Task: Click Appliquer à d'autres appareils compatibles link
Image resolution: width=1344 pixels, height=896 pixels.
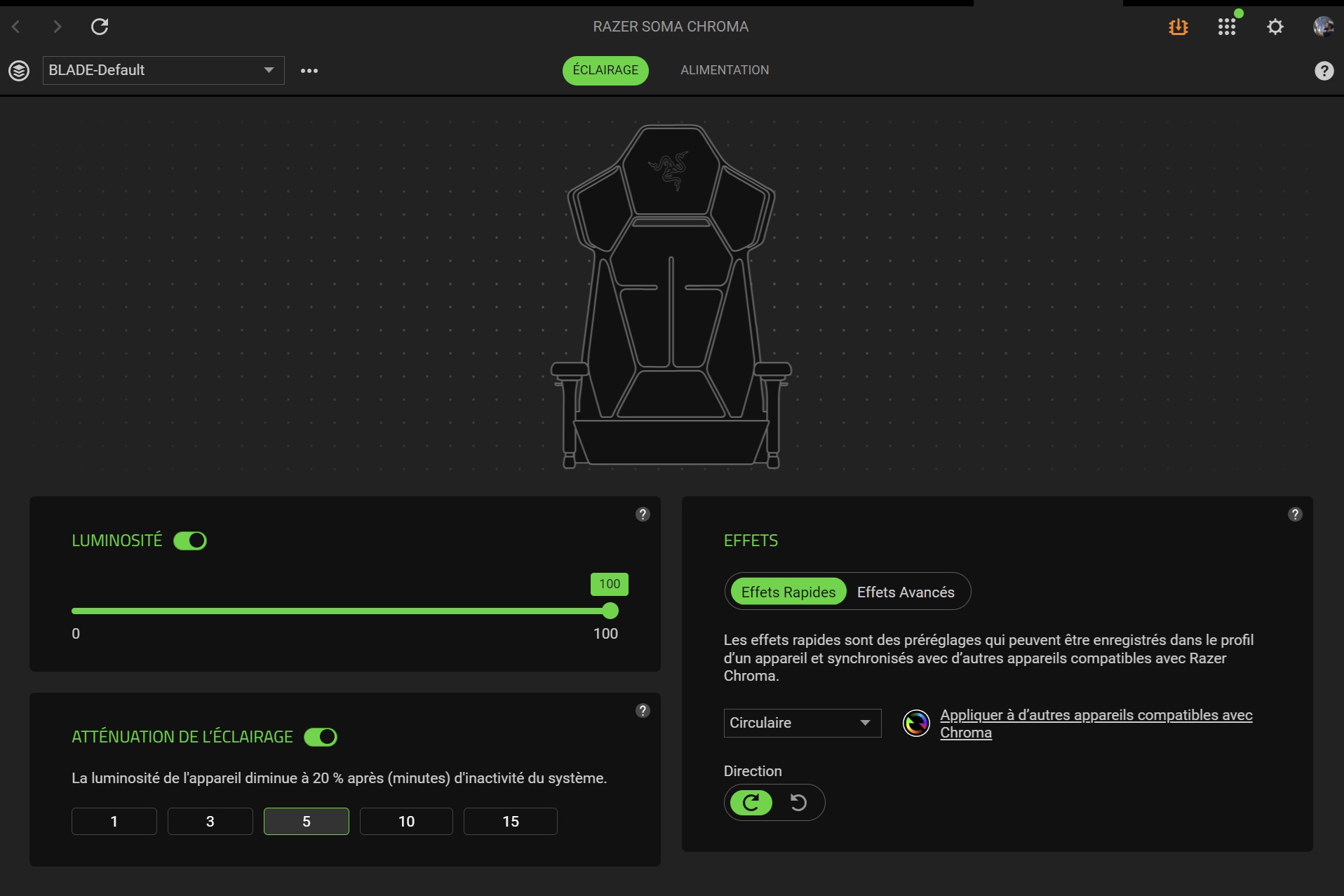Action: pyautogui.click(x=1096, y=724)
